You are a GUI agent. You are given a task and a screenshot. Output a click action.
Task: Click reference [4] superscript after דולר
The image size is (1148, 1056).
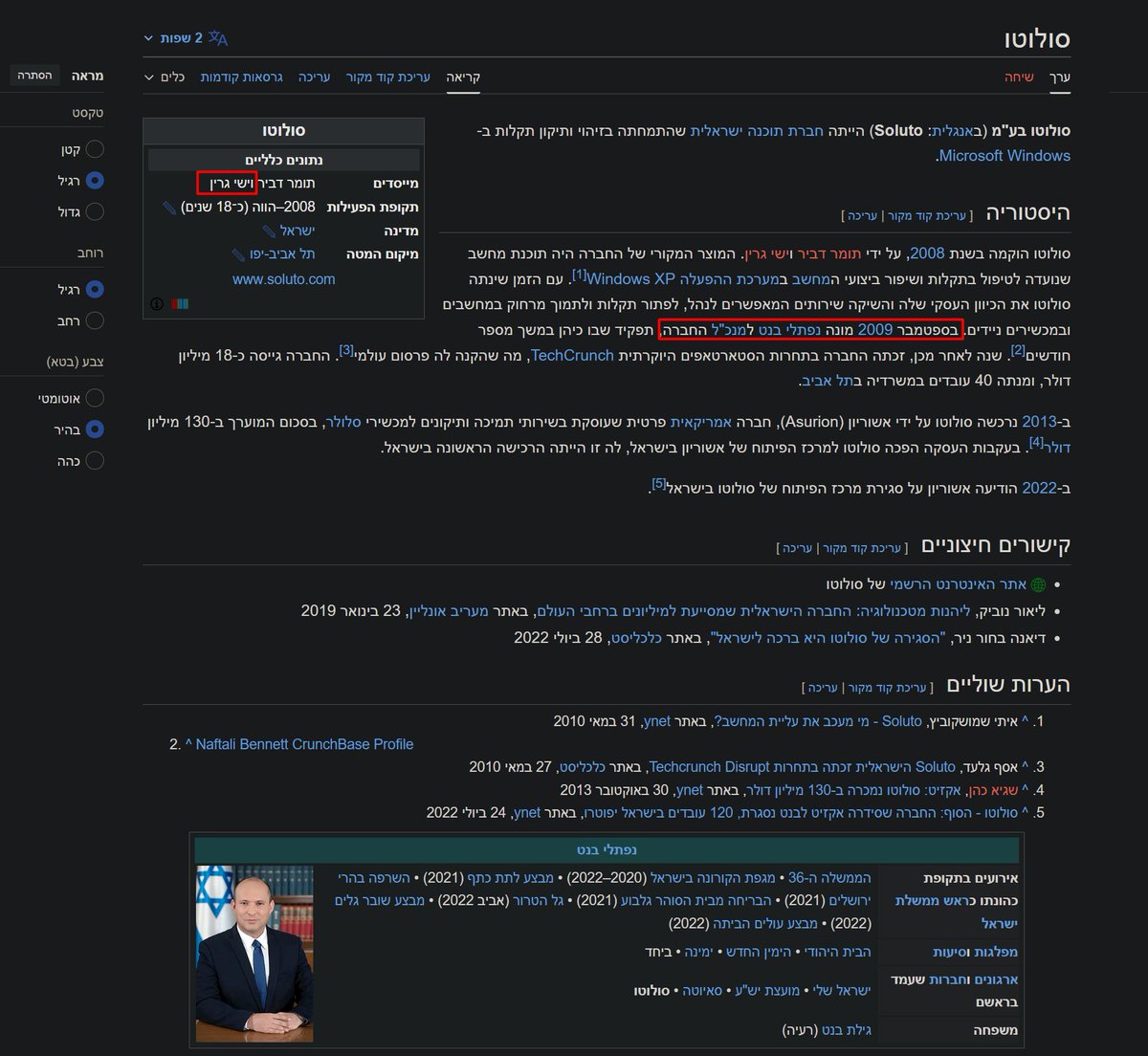[x=1036, y=442]
